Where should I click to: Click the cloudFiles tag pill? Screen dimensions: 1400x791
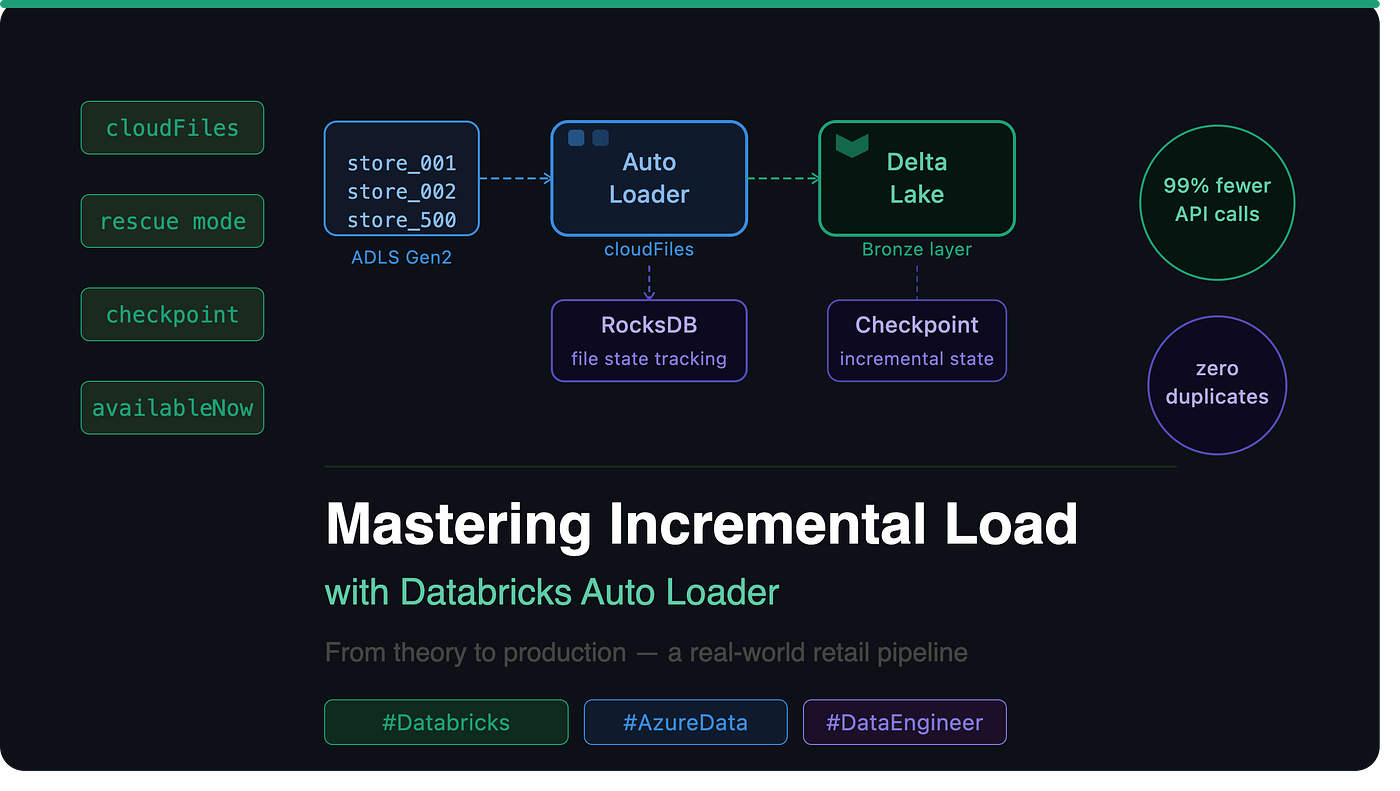click(172, 128)
